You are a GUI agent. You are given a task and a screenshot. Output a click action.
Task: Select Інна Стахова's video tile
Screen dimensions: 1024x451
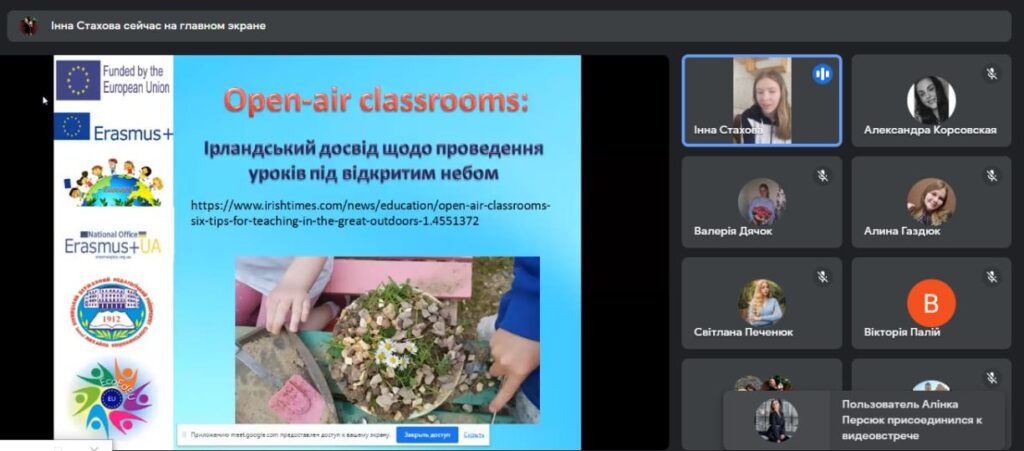tap(761, 100)
